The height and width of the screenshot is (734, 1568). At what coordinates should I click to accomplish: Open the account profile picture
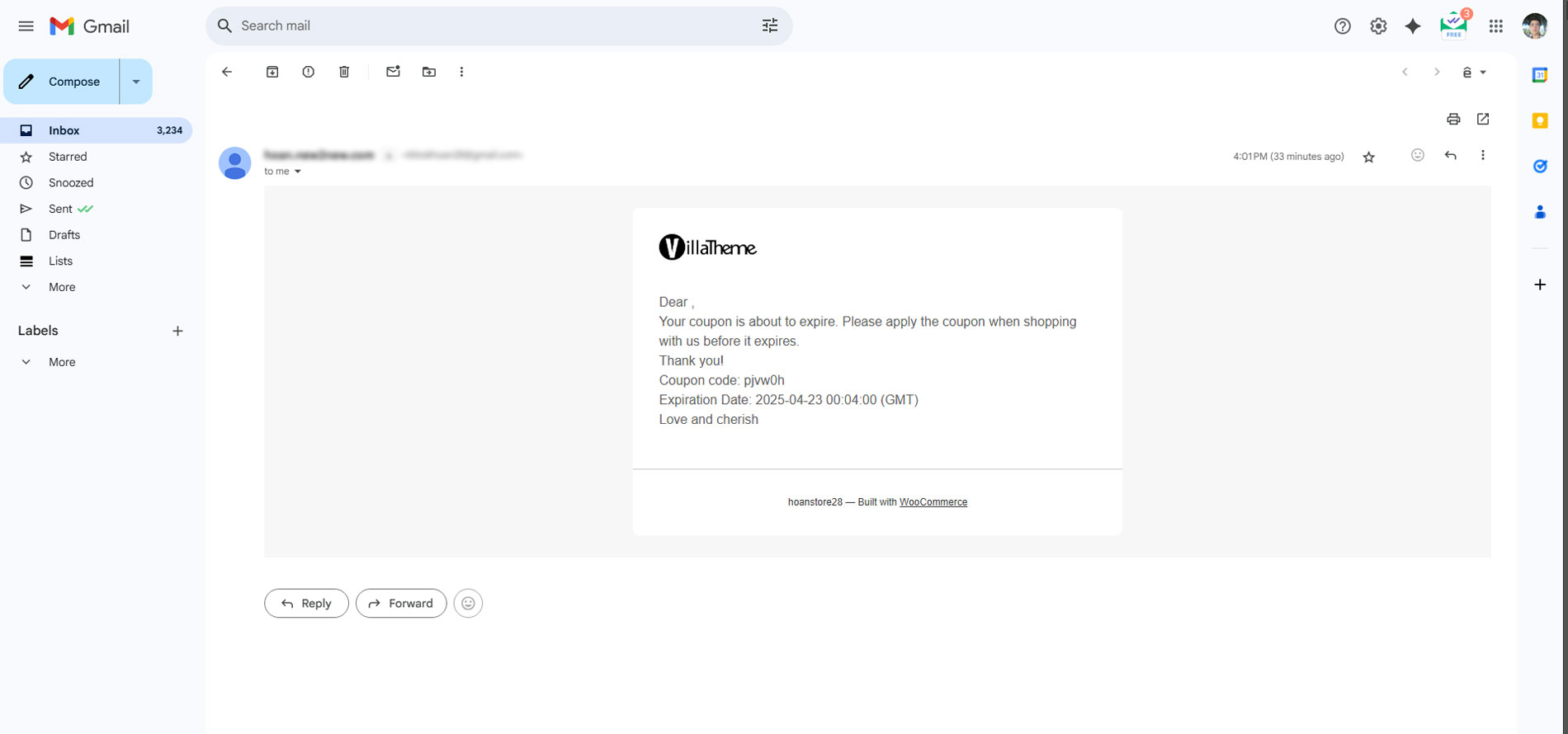1535,26
